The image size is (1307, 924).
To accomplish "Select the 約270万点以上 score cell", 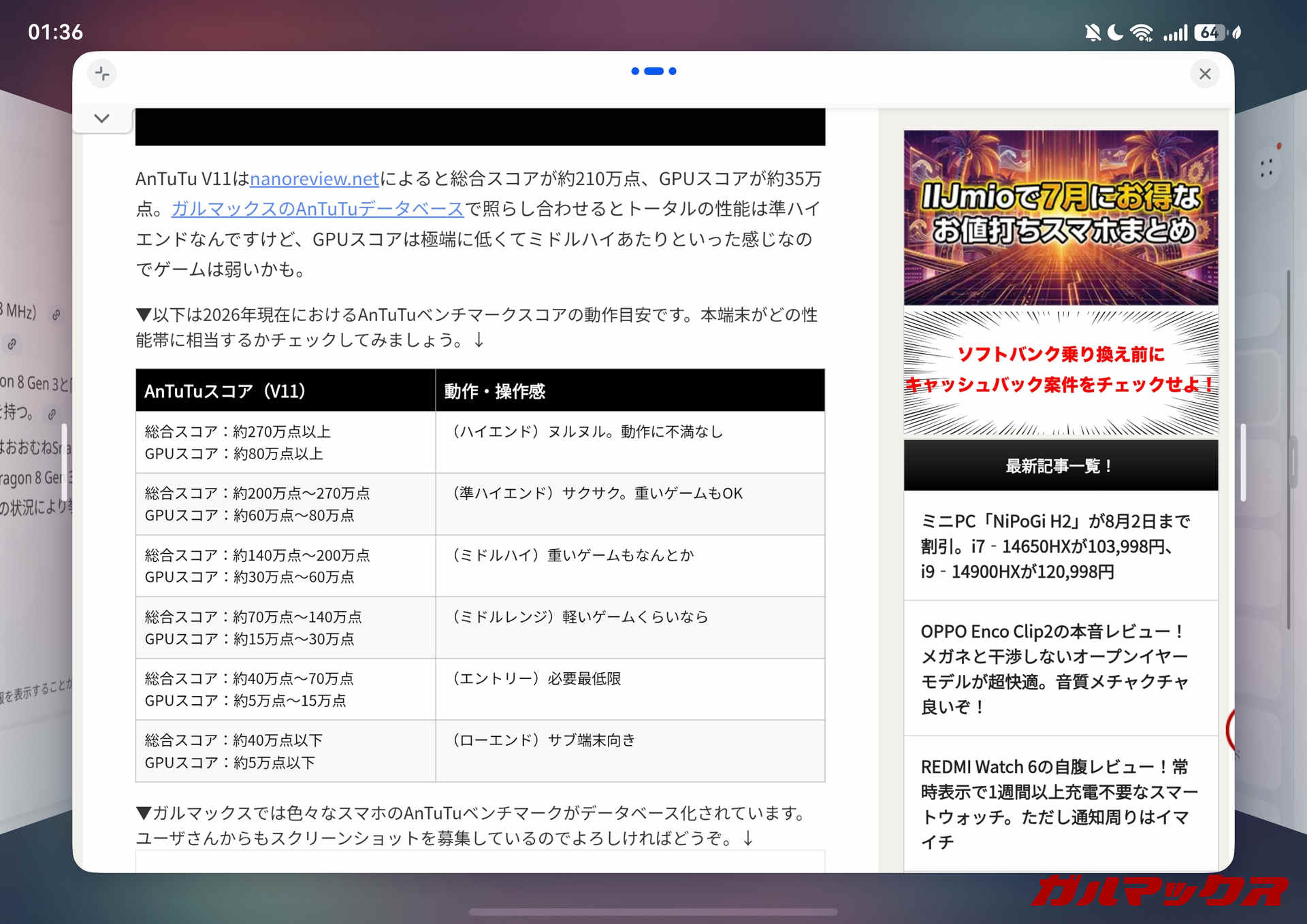I will click(285, 442).
